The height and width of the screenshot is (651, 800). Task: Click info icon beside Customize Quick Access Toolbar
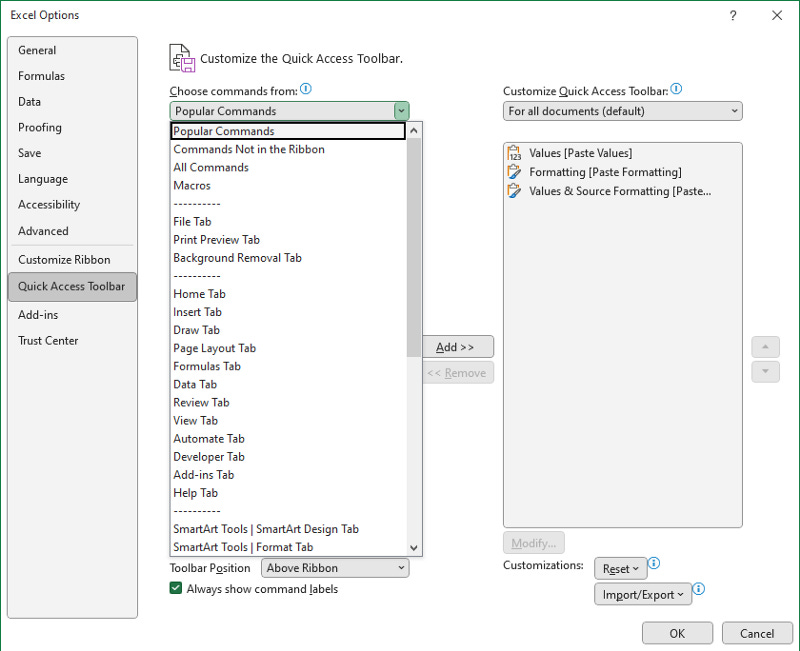pos(676,89)
